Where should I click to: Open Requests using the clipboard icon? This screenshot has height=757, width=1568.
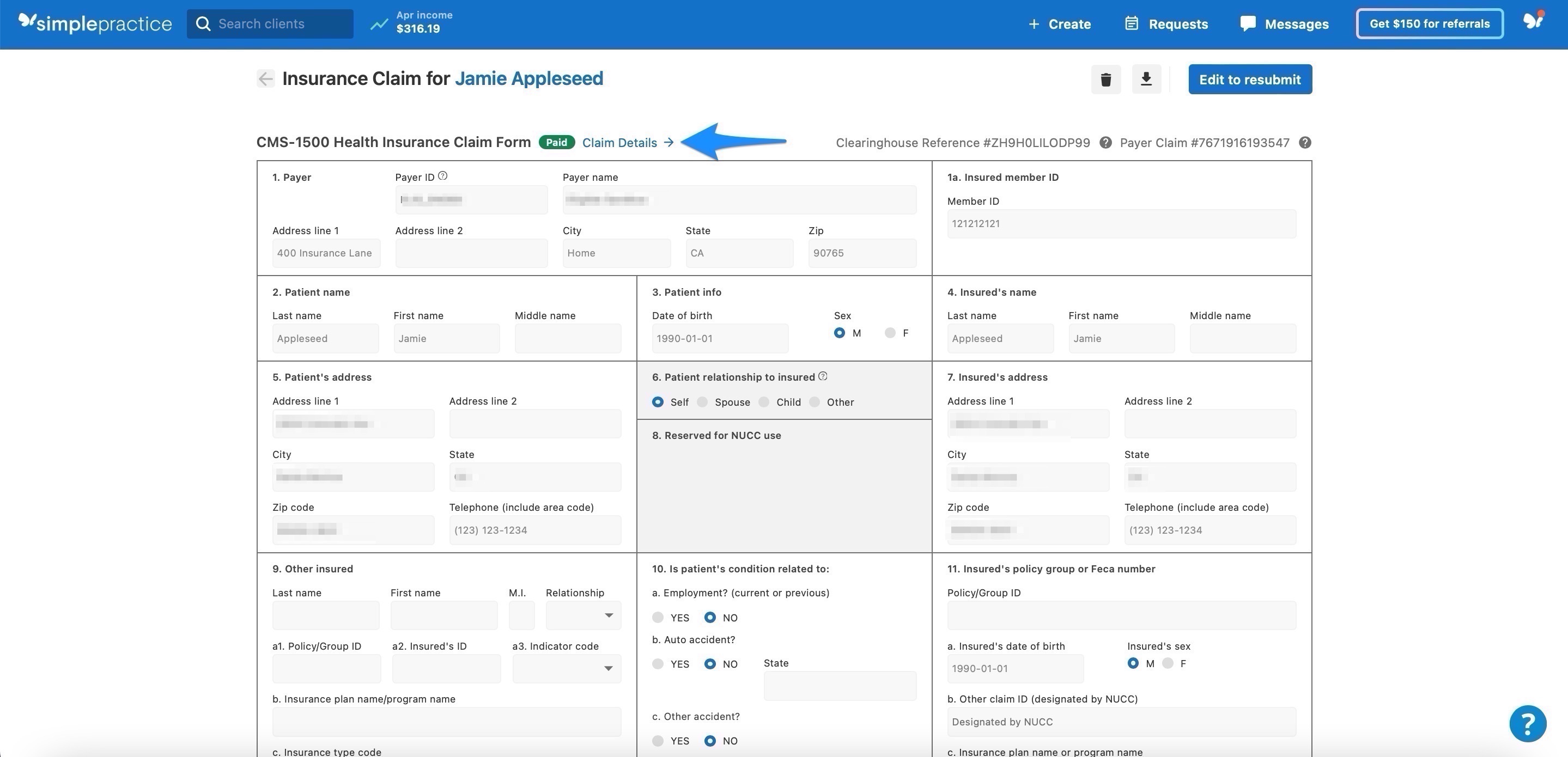click(1131, 23)
